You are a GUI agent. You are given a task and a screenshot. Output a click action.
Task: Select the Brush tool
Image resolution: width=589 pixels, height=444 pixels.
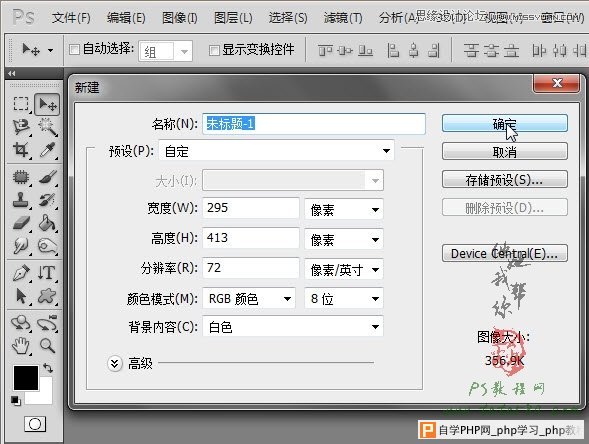tap(47, 177)
